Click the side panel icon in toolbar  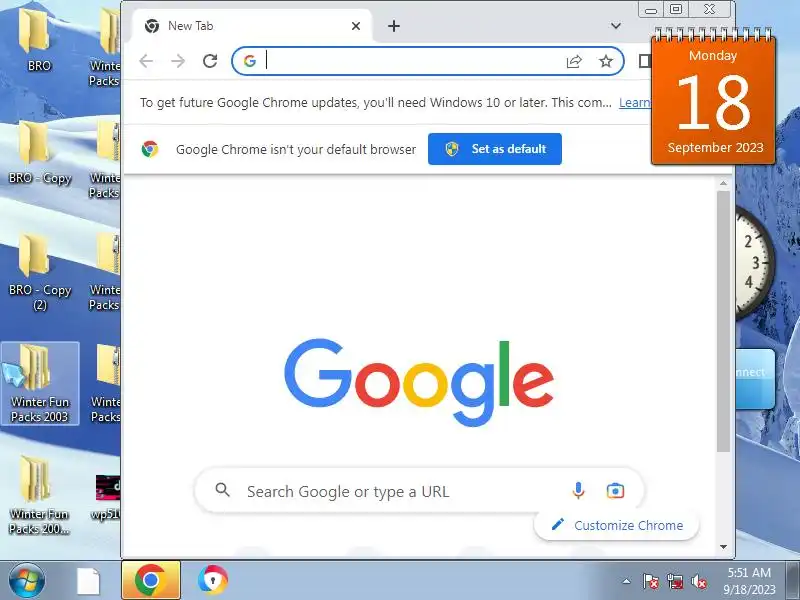(x=645, y=61)
